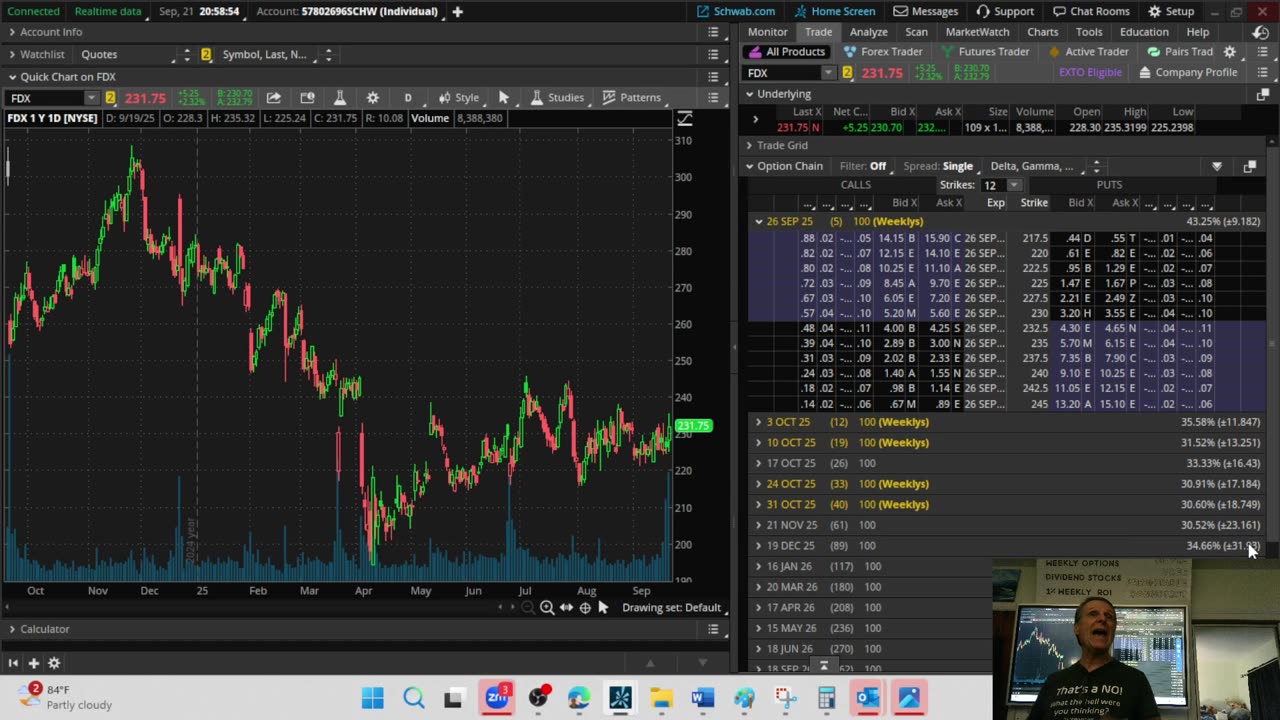Expand the 17 OCT 25 expiration
This screenshot has height=720, width=1280.
point(758,463)
